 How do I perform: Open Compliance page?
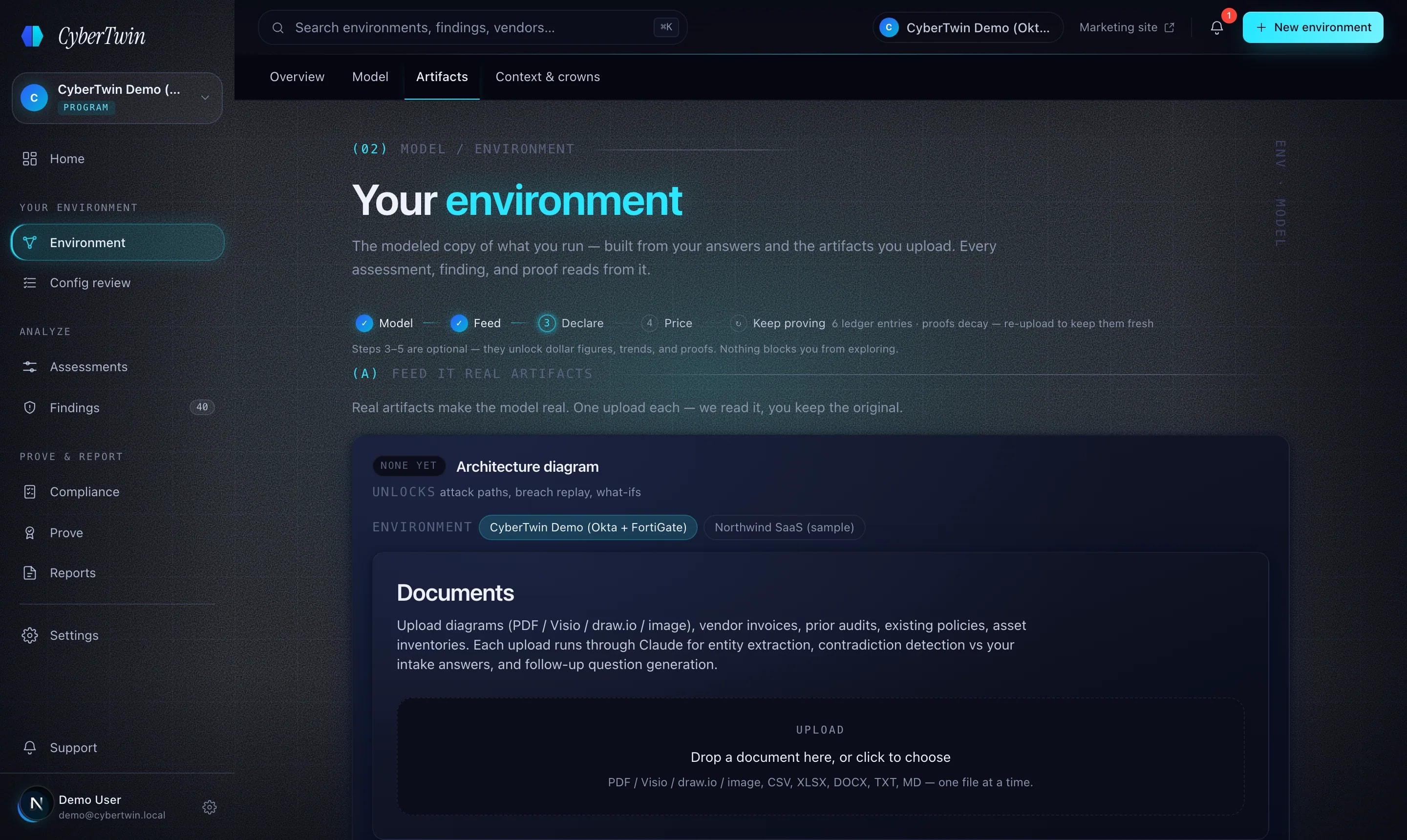117,492
